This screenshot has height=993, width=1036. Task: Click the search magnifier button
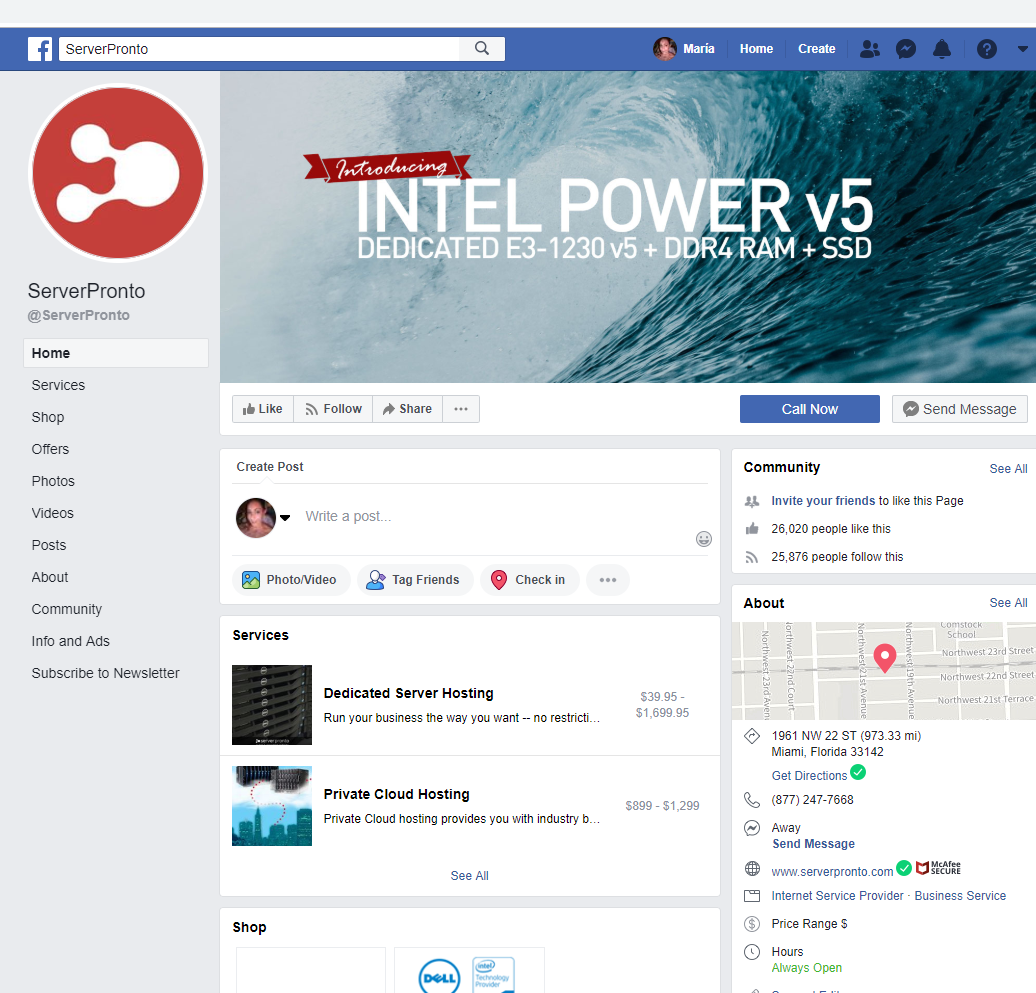pos(482,49)
